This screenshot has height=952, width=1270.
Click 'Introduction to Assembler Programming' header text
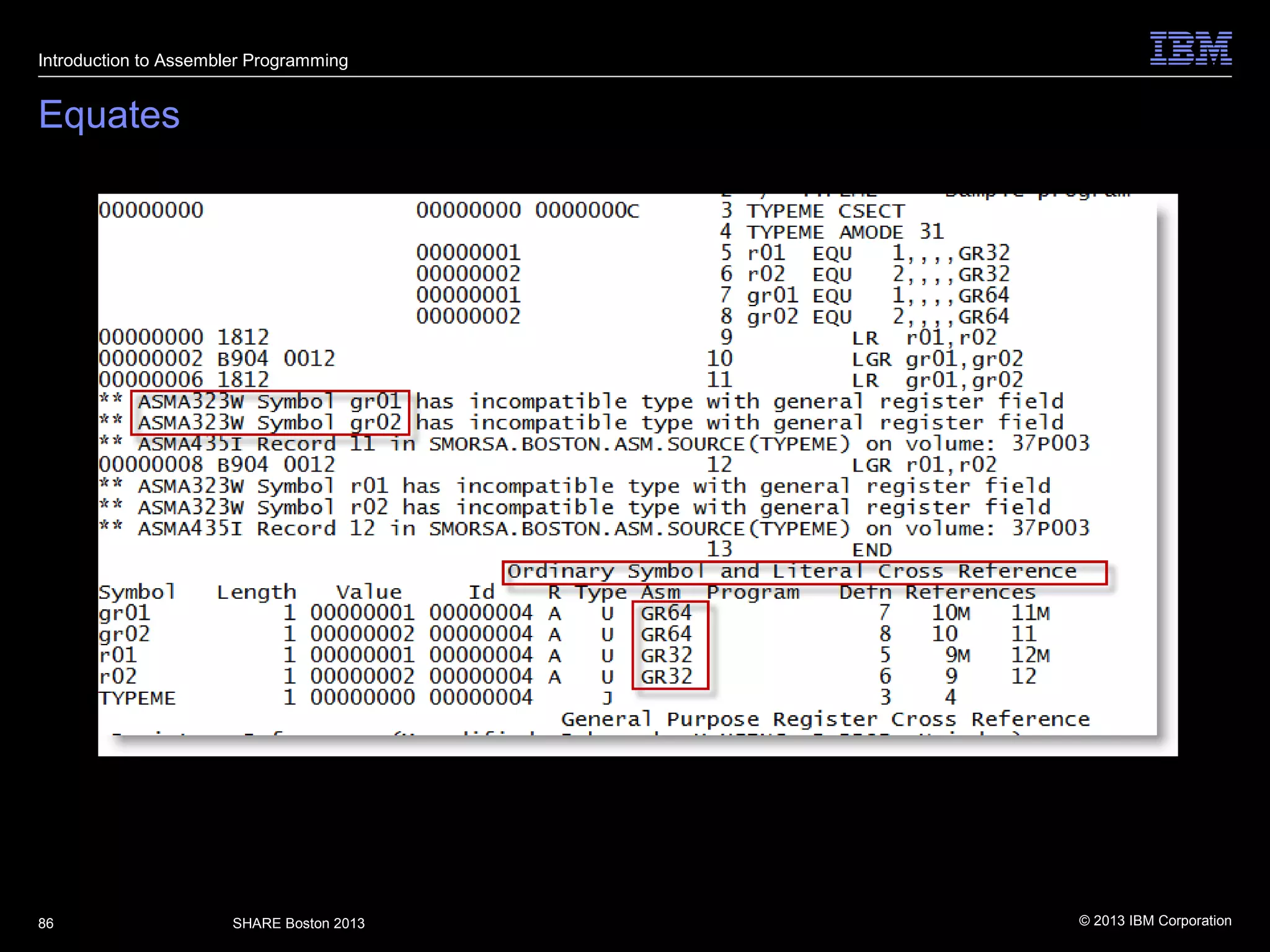(193, 61)
